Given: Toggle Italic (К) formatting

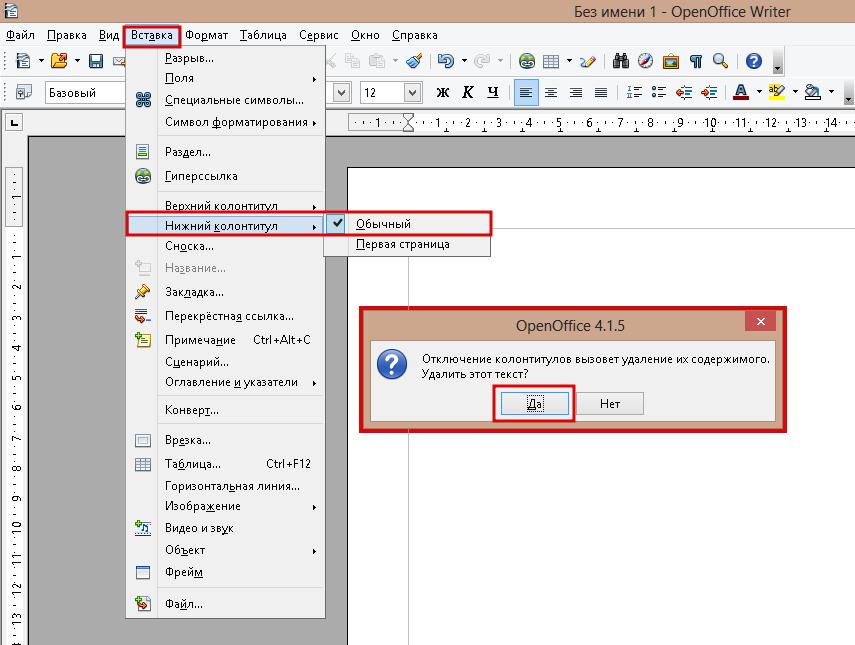Looking at the screenshot, I should (x=467, y=93).
